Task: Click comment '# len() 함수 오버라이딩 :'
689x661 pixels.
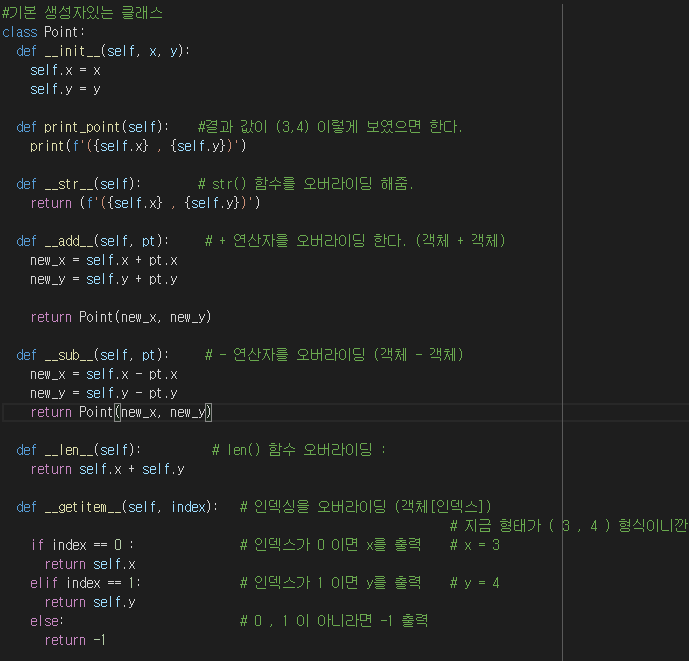Action: [x=299, y=450]
